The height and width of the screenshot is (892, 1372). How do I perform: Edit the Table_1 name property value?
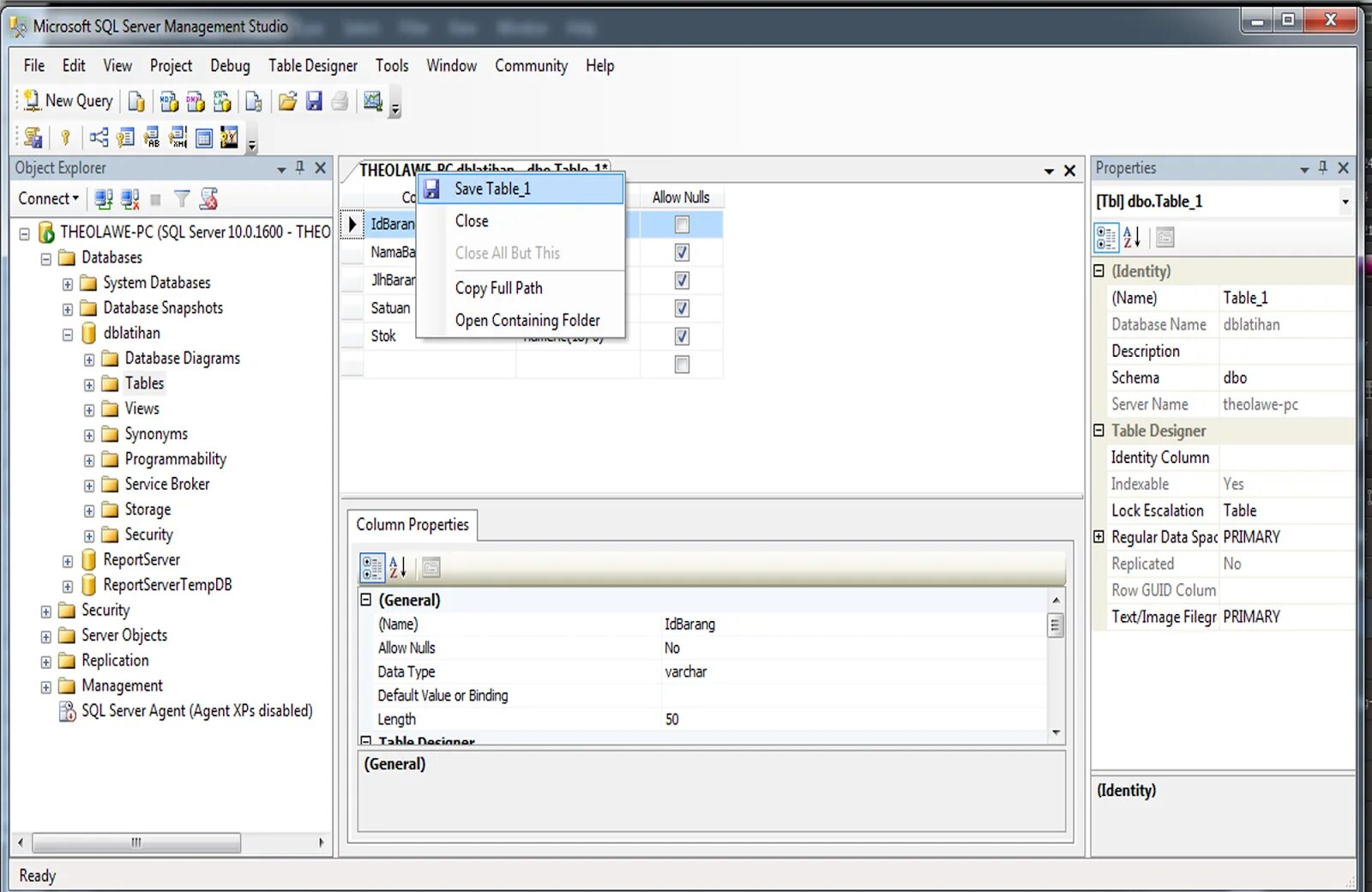point(1285,298)
